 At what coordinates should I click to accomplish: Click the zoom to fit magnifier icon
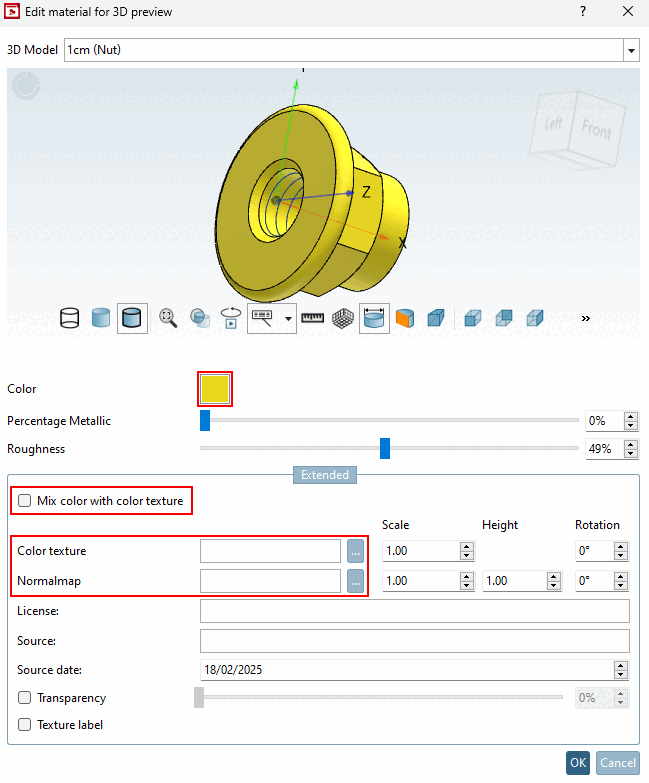pyautogui.click(x=168, y=318)
